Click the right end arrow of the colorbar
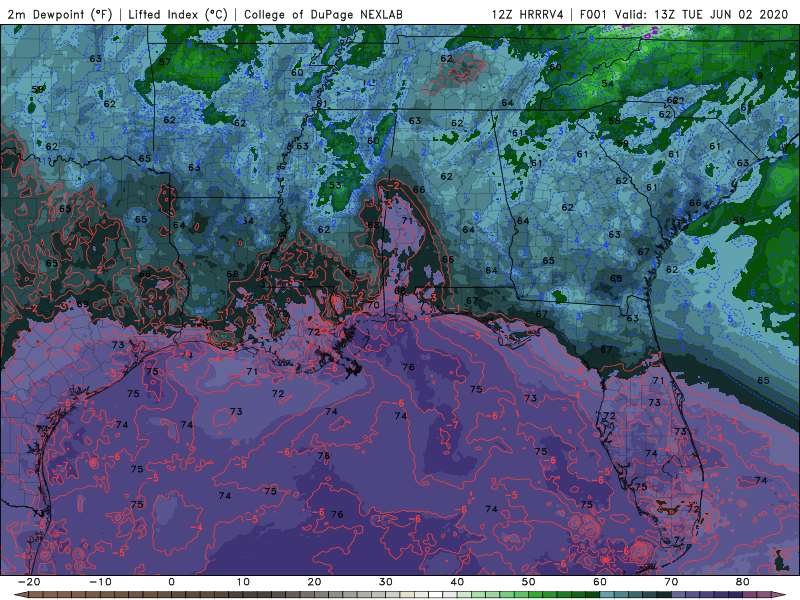This screenshot has height=600, width=800. pyautogui.click(x=781, y=595)
